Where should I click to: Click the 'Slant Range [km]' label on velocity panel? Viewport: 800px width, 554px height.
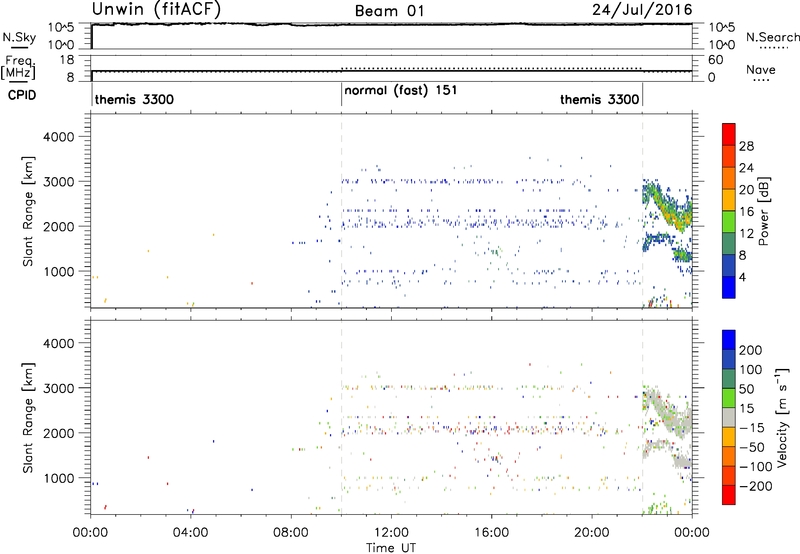[28, 418]
